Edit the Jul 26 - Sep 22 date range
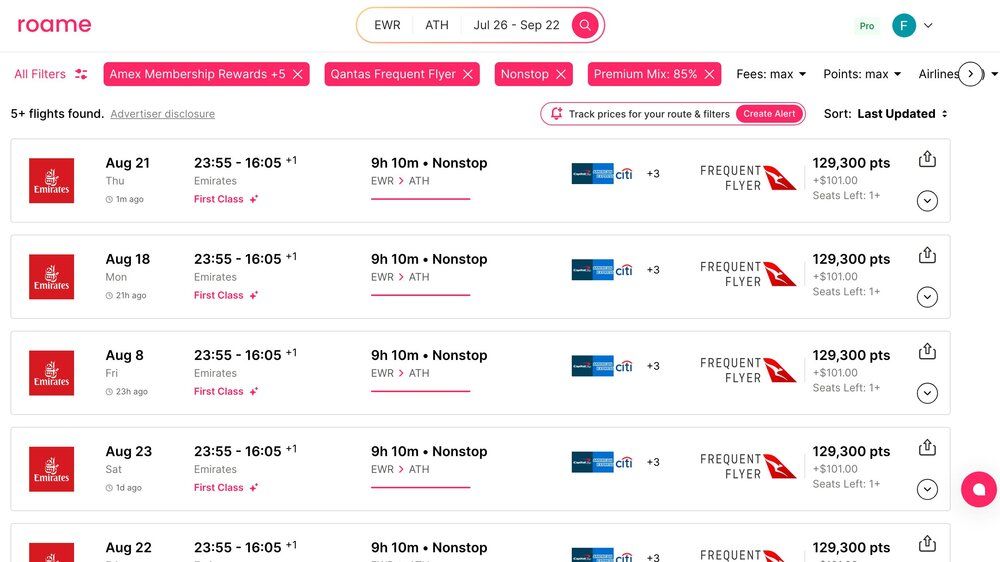Screen dimensions: 1000x562 (x=516, y=25)
